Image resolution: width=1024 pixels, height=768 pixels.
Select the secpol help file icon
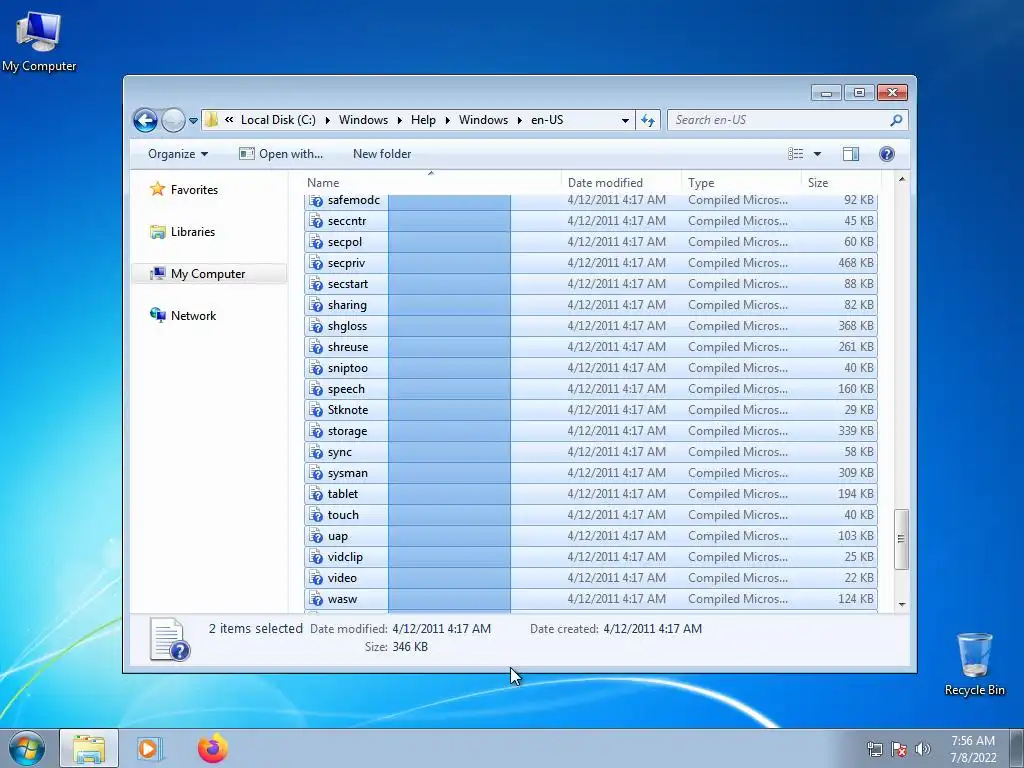pos(316,242)
